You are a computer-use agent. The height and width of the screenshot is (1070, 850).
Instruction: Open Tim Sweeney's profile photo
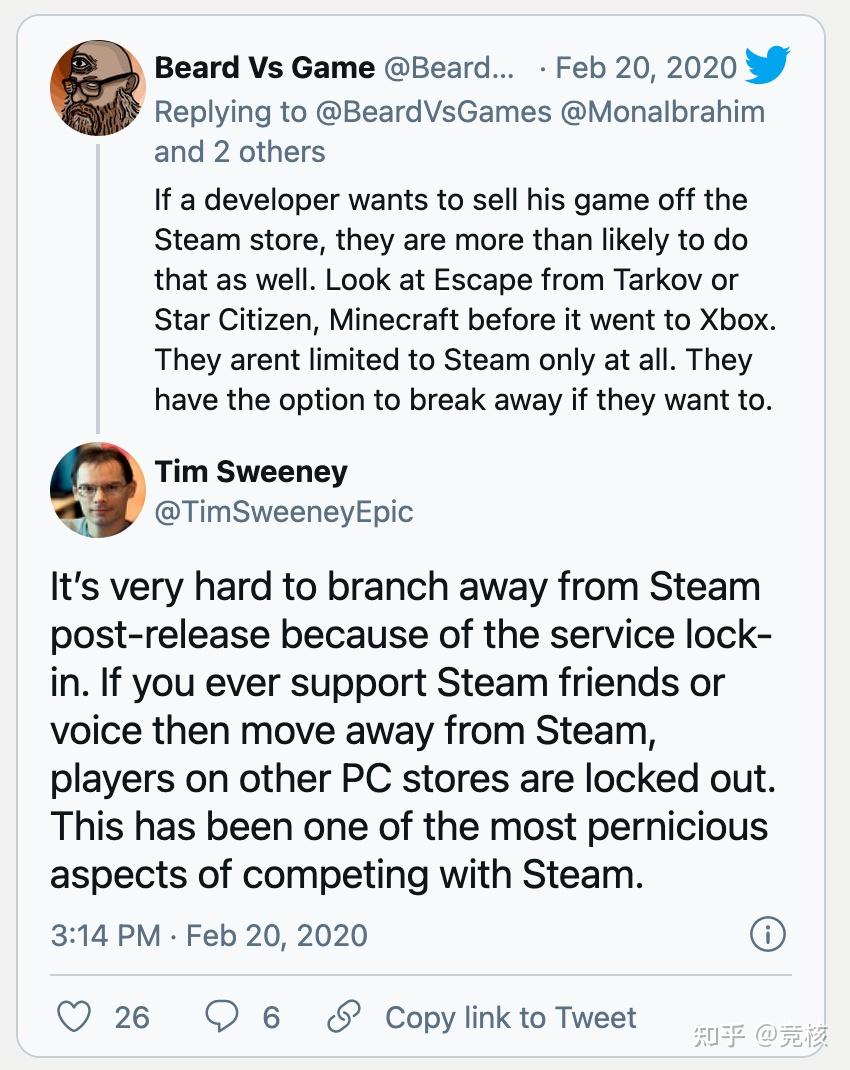(98, 490)
